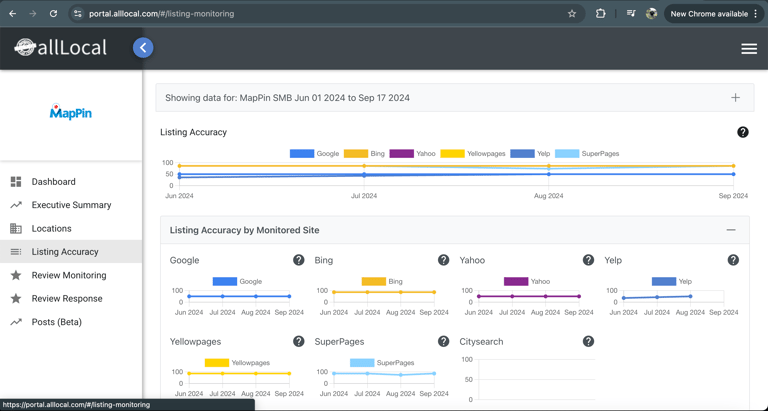Click the Locations building icon
This screenshot has width=768, height=411.
pyautogui.click(x=16, y=228)
